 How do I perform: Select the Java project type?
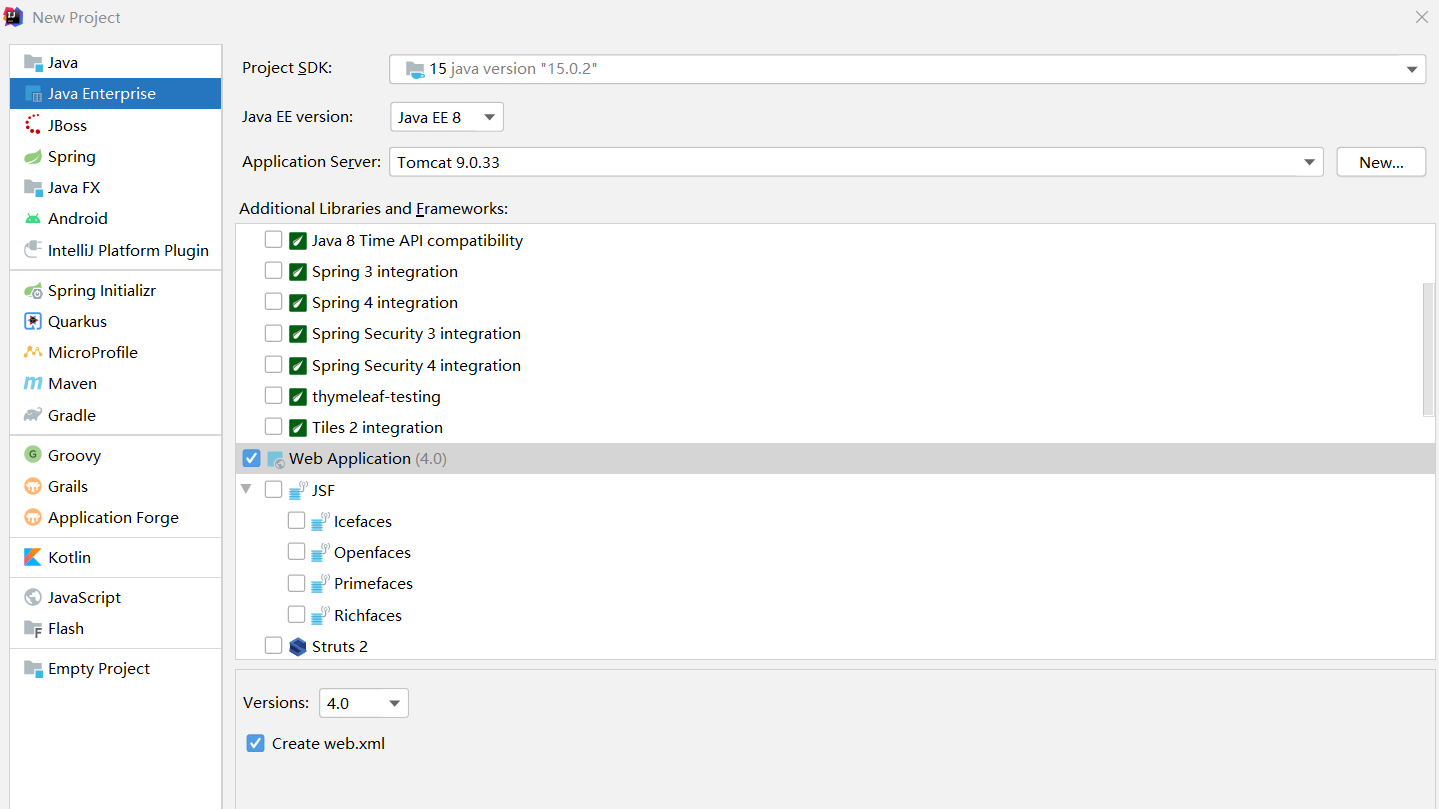[x=115, y=62]
